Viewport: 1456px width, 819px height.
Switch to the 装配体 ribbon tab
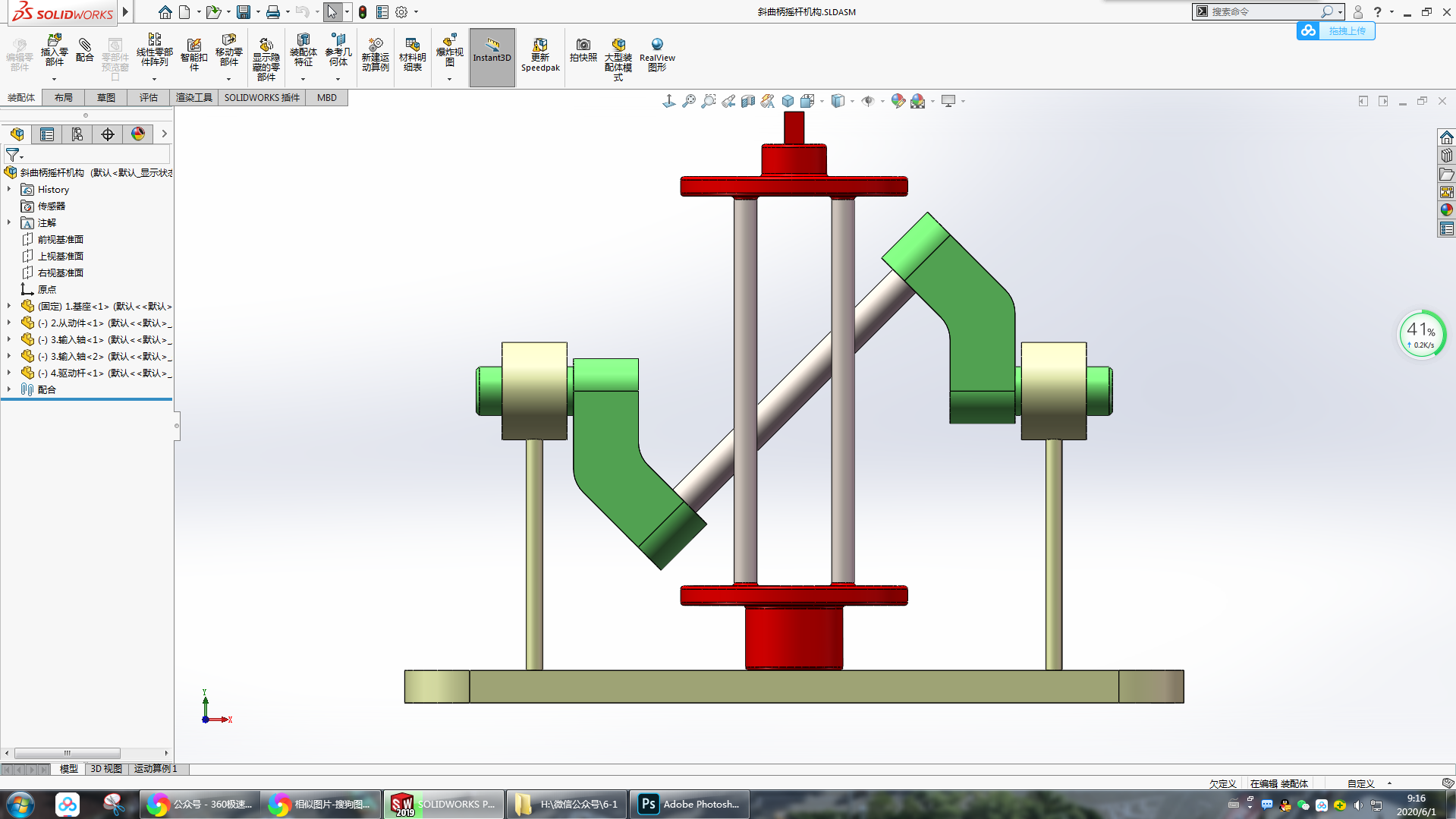[x=21, y=97]
